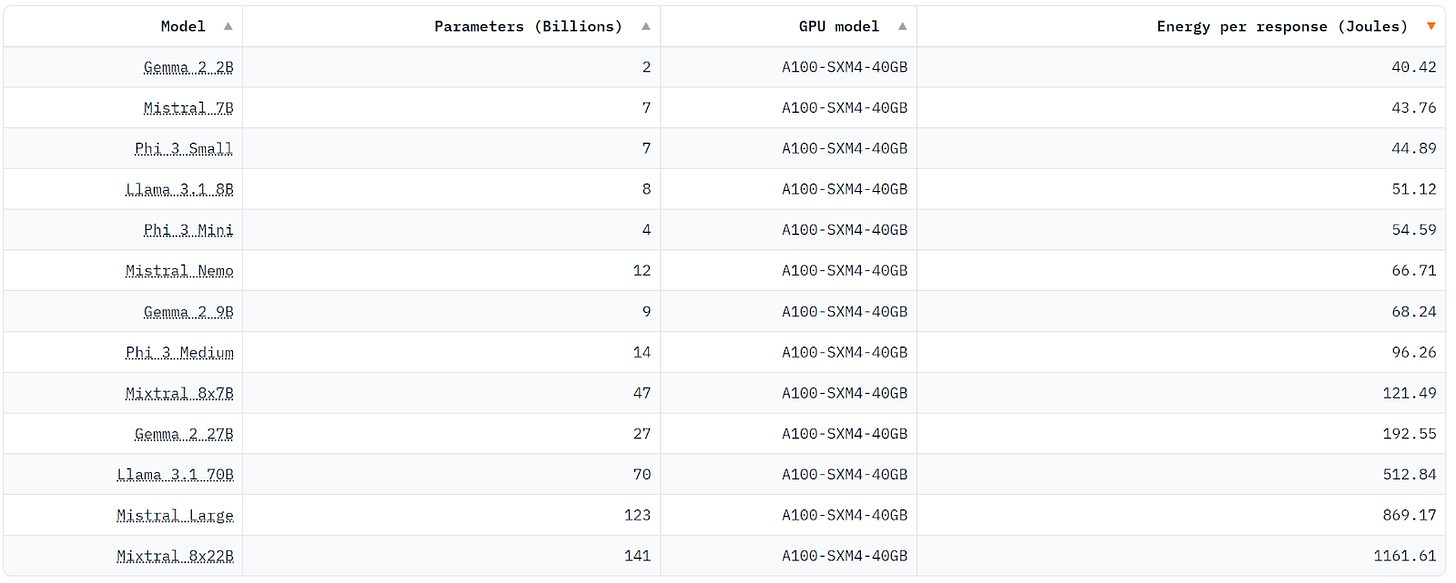Open the Llama 3.1 70B link
This screenshot has height=583, width=1456.
coord(175,475)
